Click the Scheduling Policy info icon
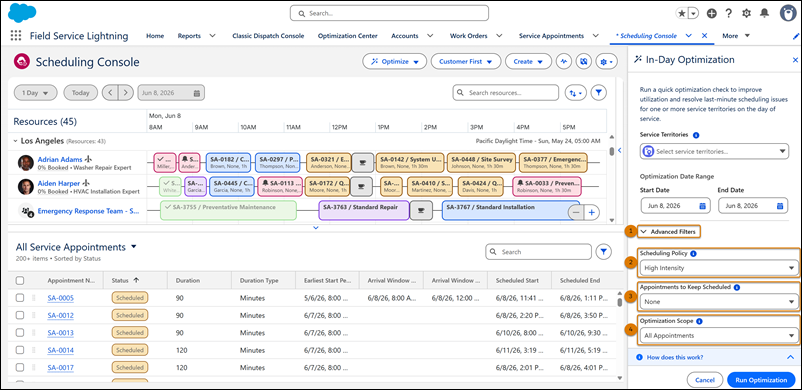802x390 pixels. tap(693, 253)
